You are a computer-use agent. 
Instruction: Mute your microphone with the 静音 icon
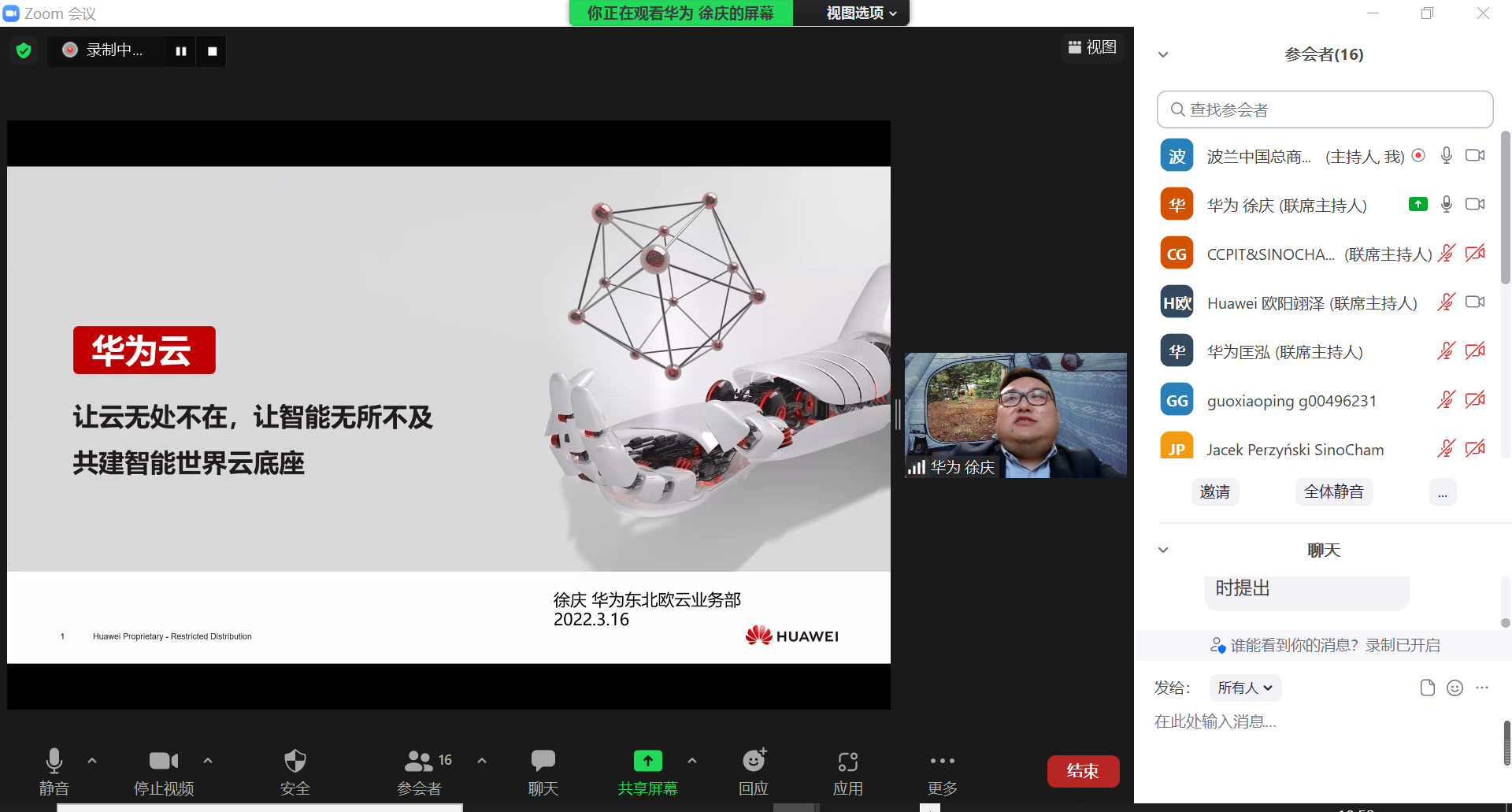coord(54,760)
